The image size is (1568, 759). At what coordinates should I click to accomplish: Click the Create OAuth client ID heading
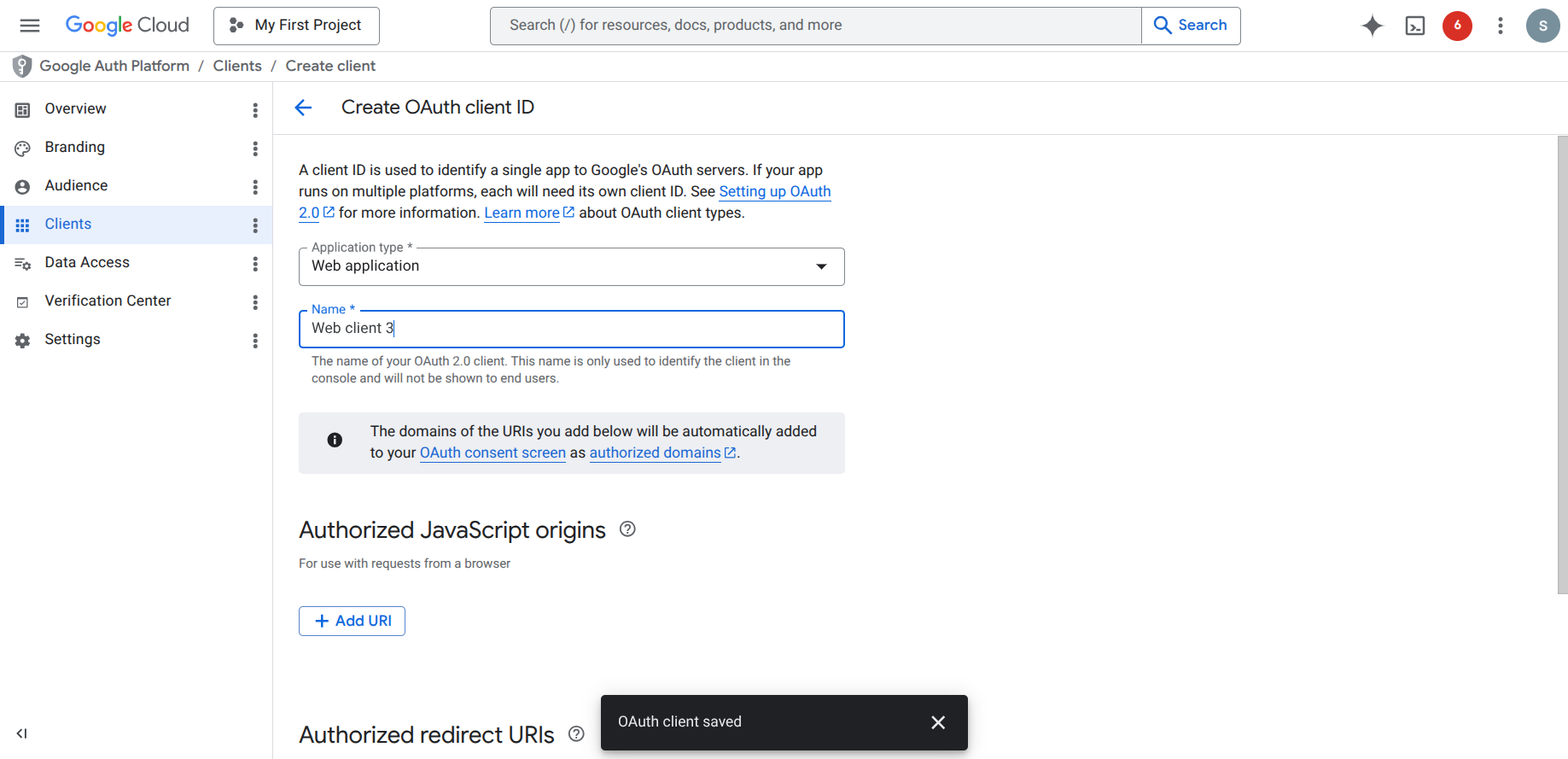pos(438,107)
